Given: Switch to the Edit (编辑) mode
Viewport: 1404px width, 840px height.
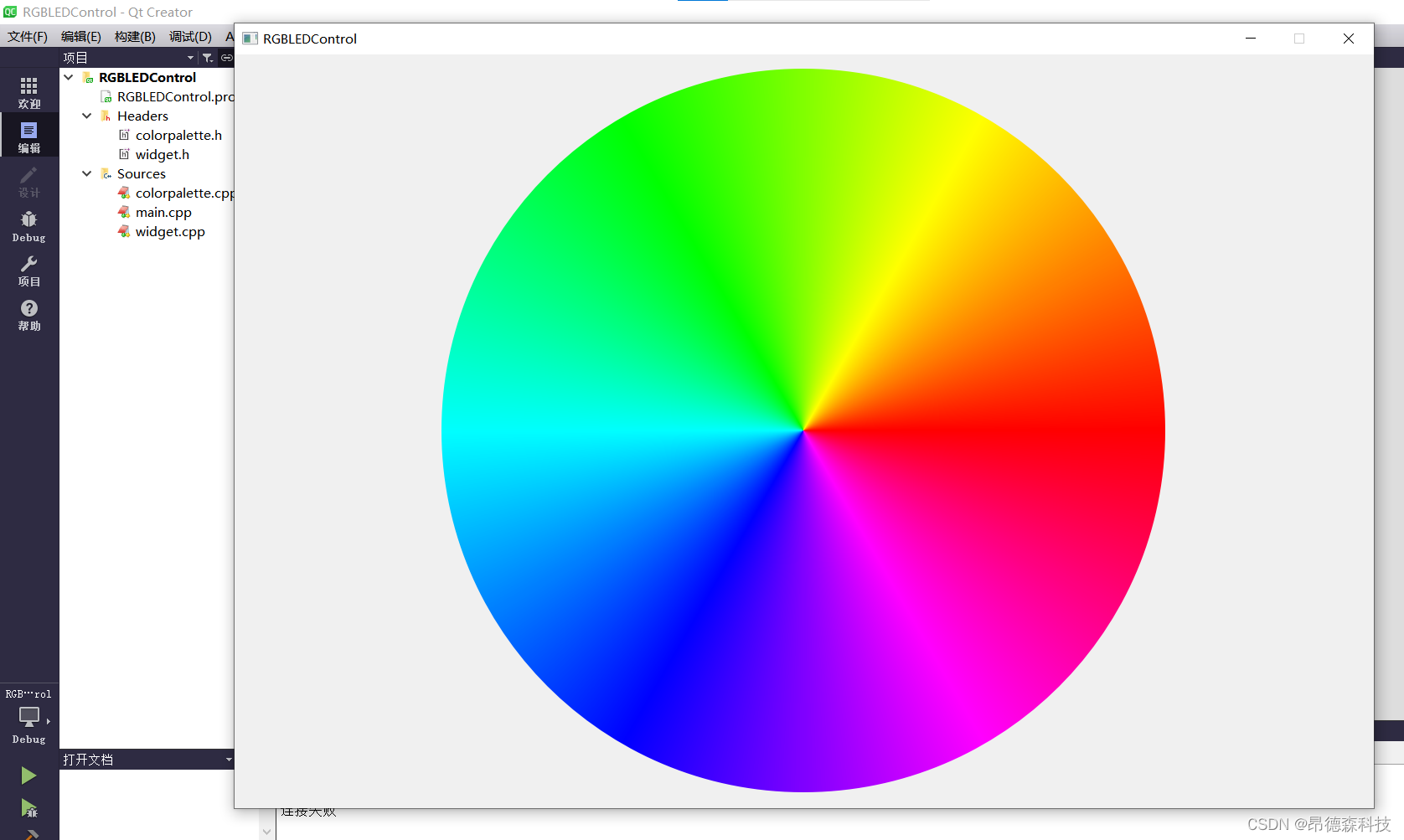Looking at the screenshot, I should click(29, 137).
